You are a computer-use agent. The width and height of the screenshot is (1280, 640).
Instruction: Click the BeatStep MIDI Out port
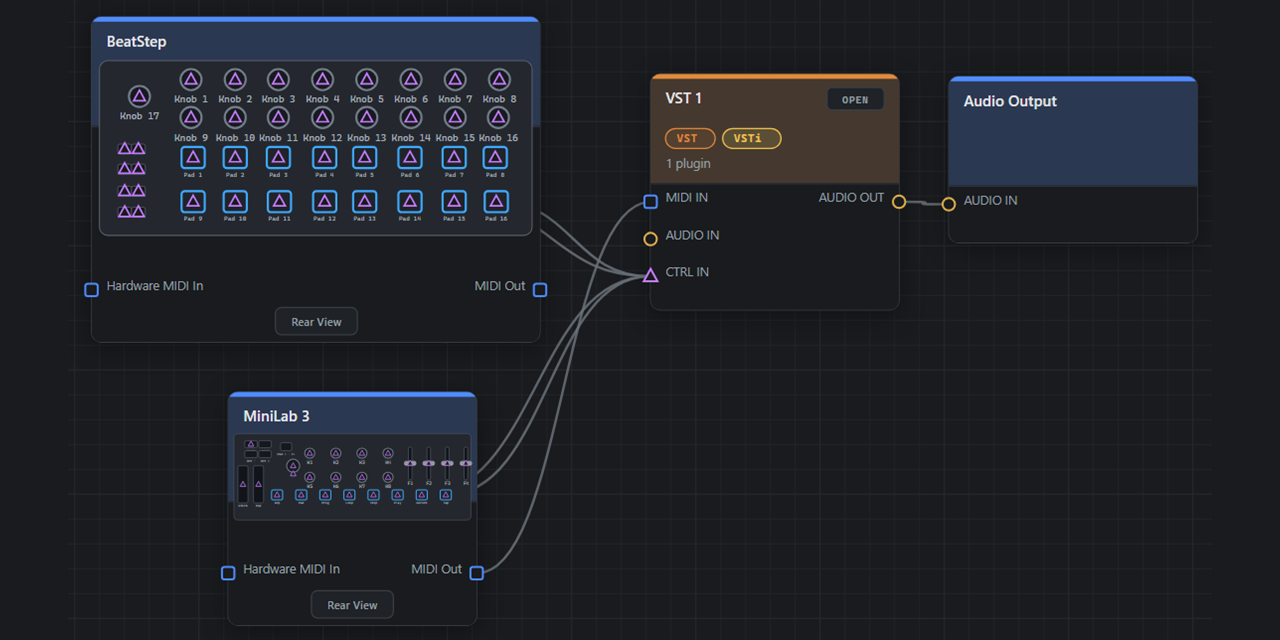[x=540, y=290]
